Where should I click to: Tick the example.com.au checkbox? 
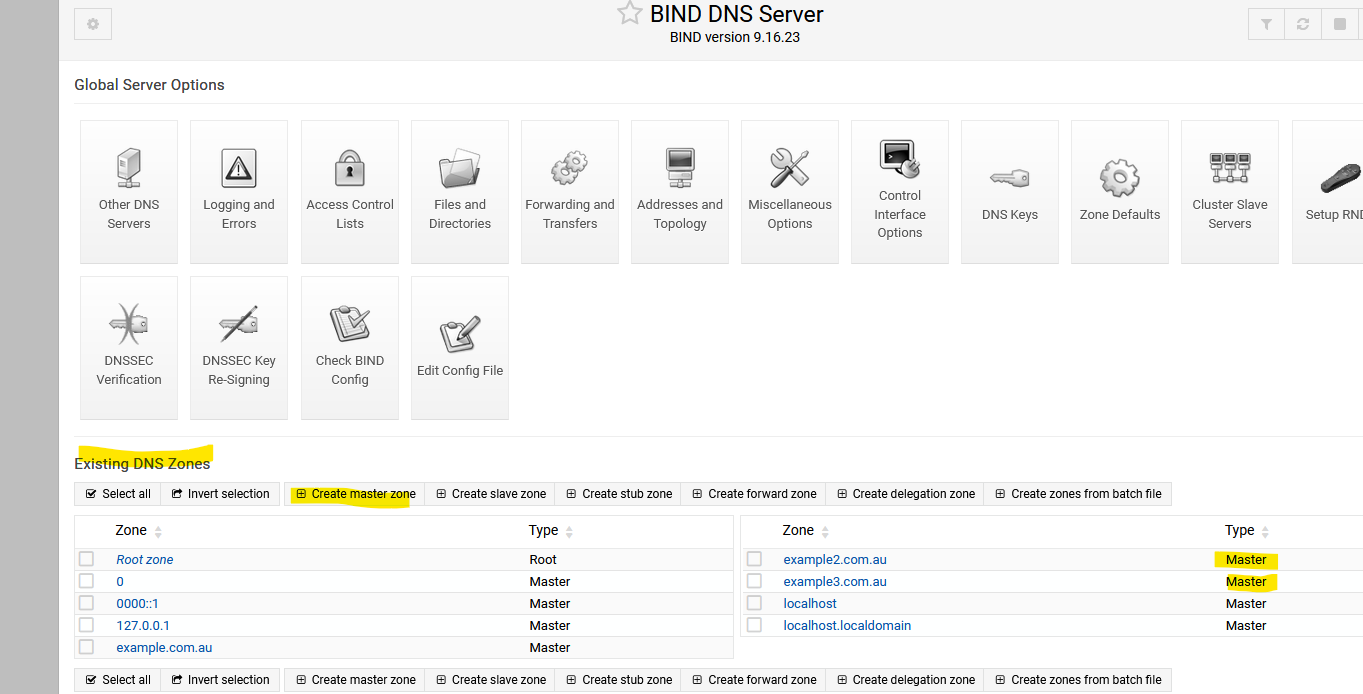point(87,647)
